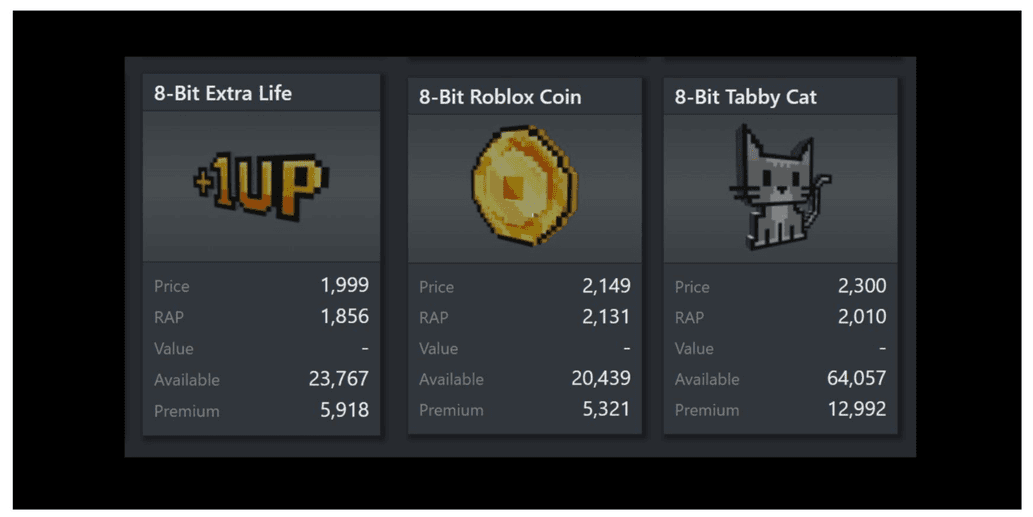Click the Tabby Cat price 2,300

coord(862,286)
